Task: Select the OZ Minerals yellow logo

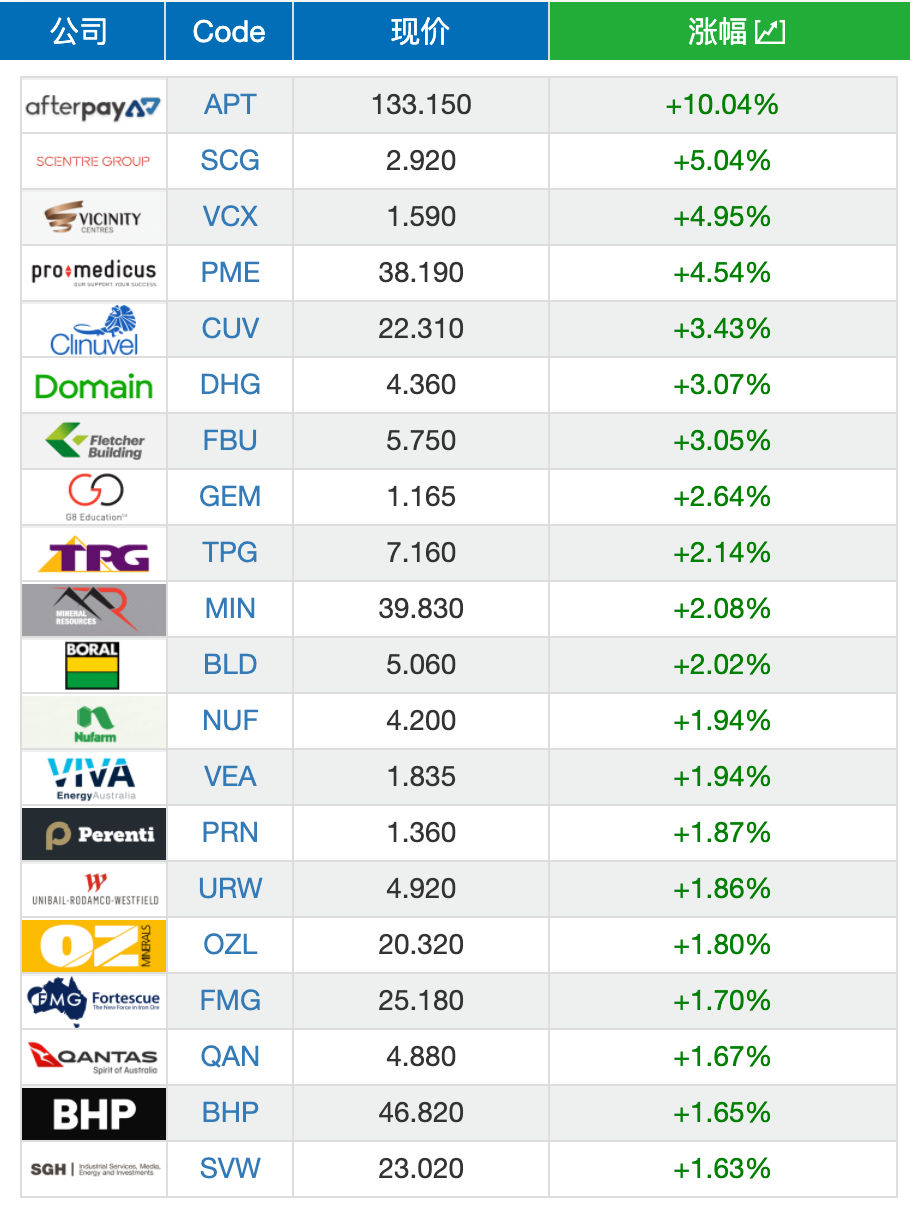Action: (94, 945)
